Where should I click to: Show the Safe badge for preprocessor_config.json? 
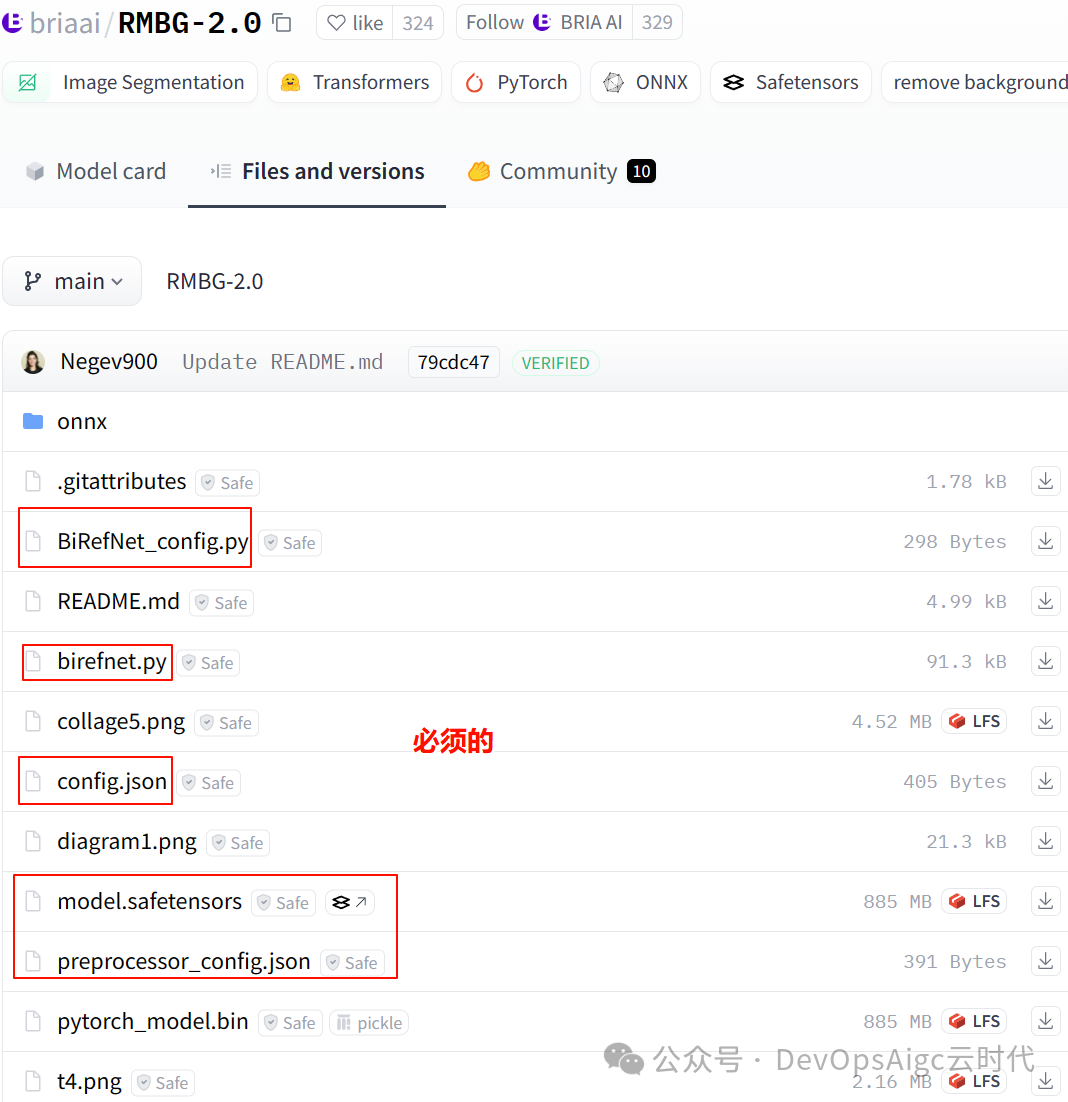pos(353,963)
